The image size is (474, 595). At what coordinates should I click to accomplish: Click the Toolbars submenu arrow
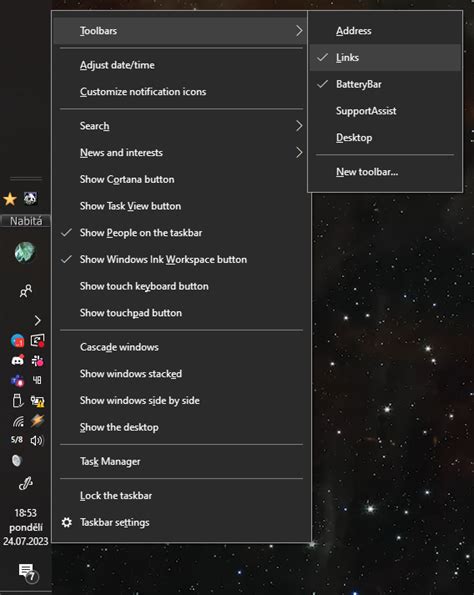point(299,31)
